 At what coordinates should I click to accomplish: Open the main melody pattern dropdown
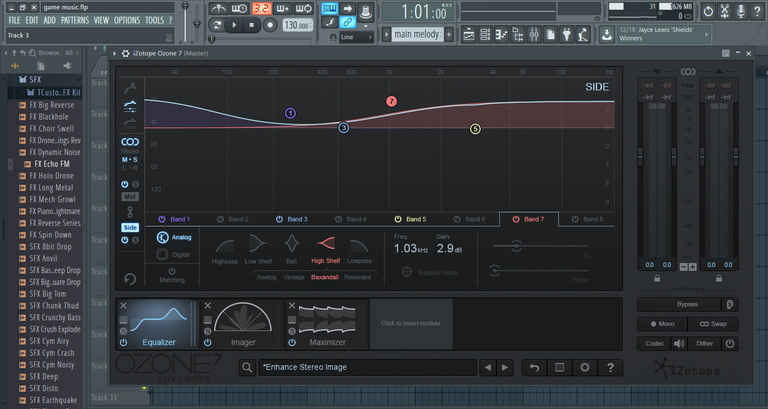[418, 34]
